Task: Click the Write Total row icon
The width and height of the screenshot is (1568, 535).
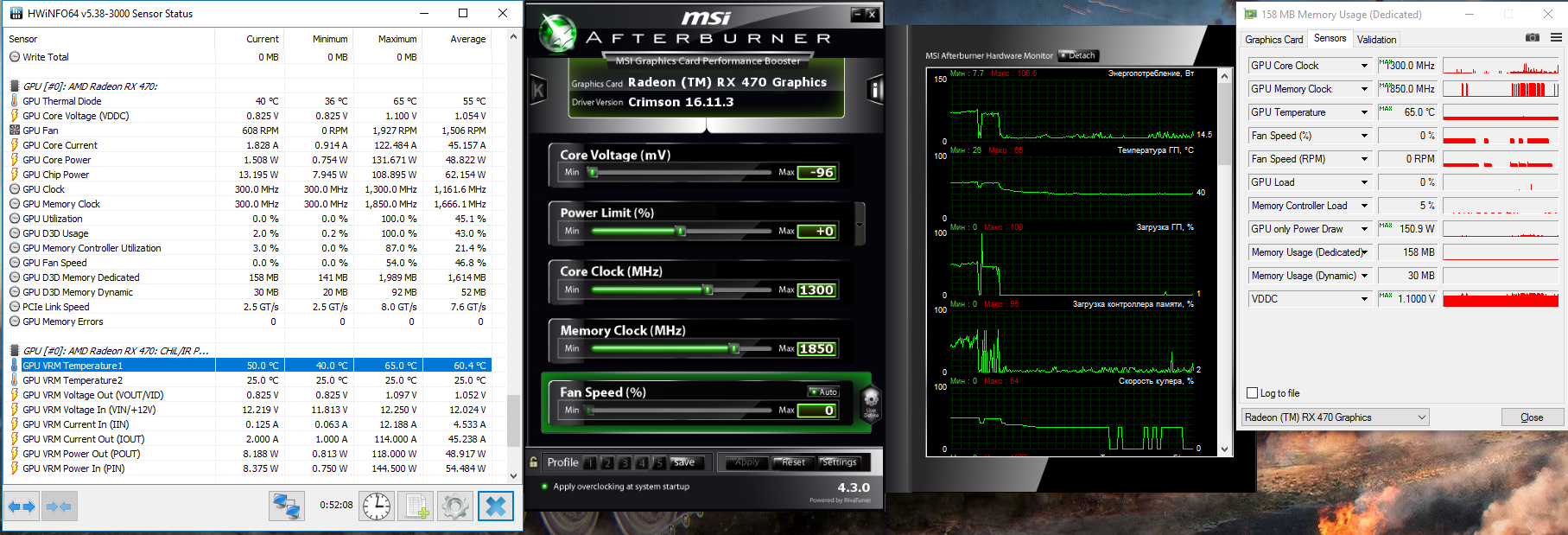Action: pyautogui.click(x=15, y=57)
